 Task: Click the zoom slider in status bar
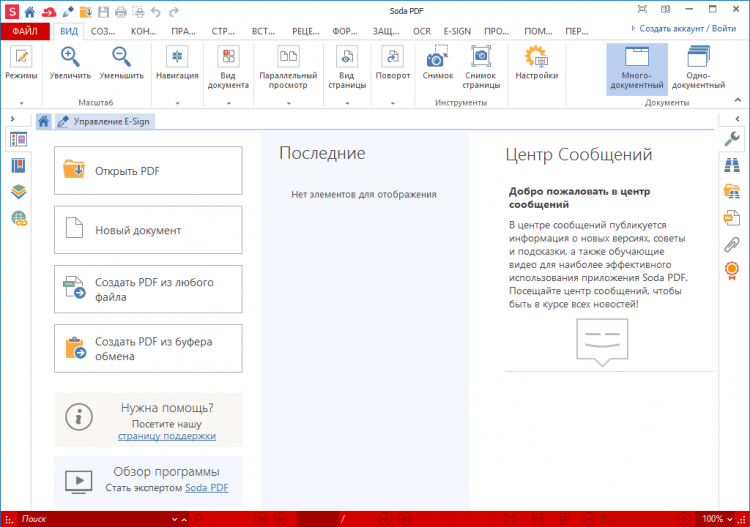pos(636,519)
